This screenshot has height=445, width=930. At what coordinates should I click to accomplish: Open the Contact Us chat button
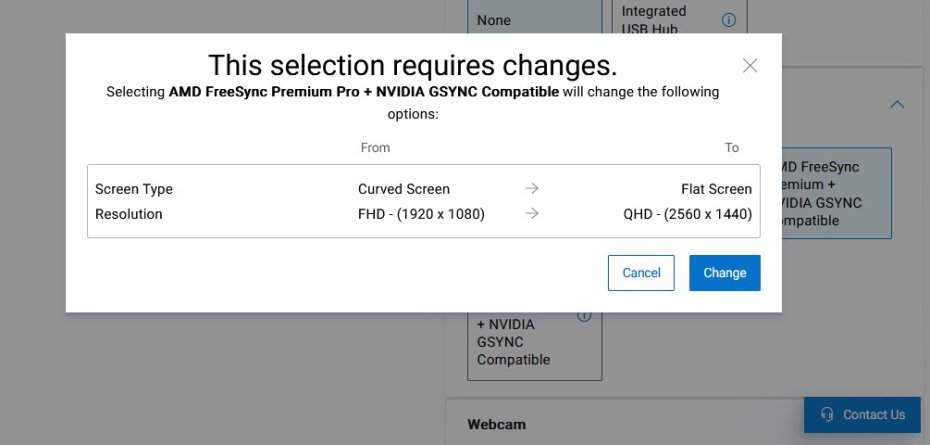pos(862,415)
